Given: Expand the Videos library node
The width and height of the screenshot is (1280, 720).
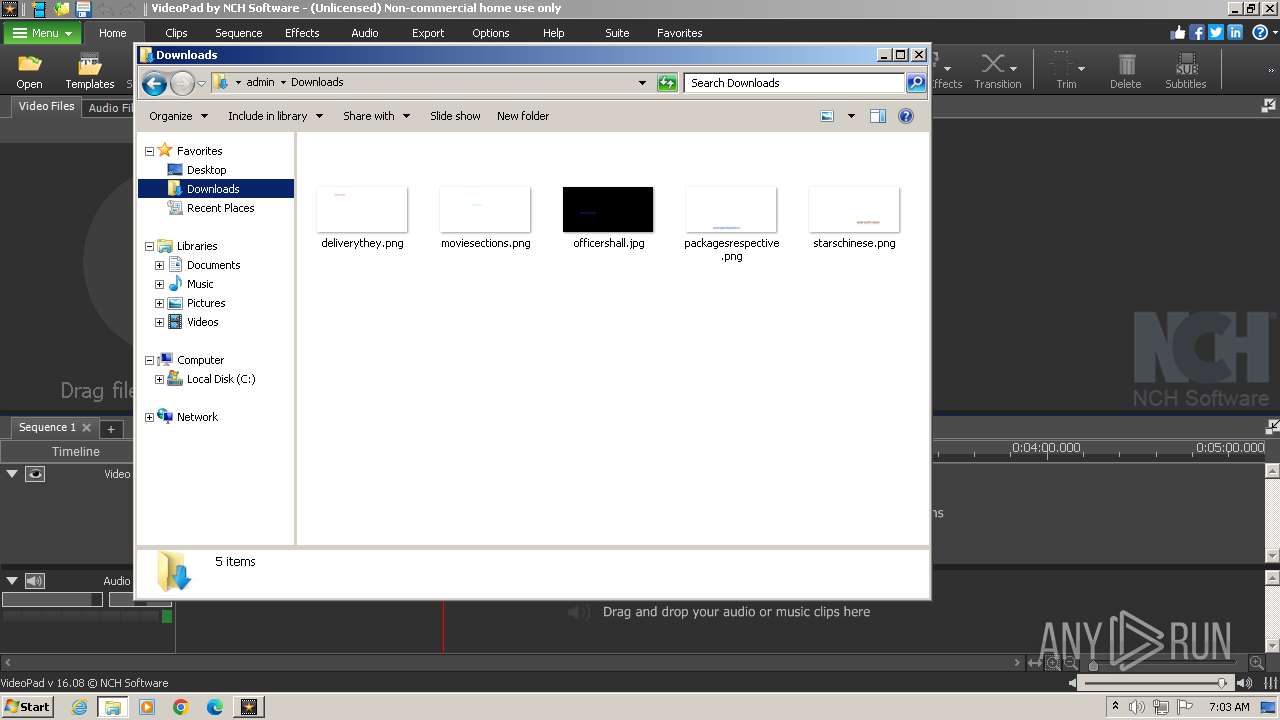Looking at the screenshot, I should pyautogui.click(x=159, y=322).
